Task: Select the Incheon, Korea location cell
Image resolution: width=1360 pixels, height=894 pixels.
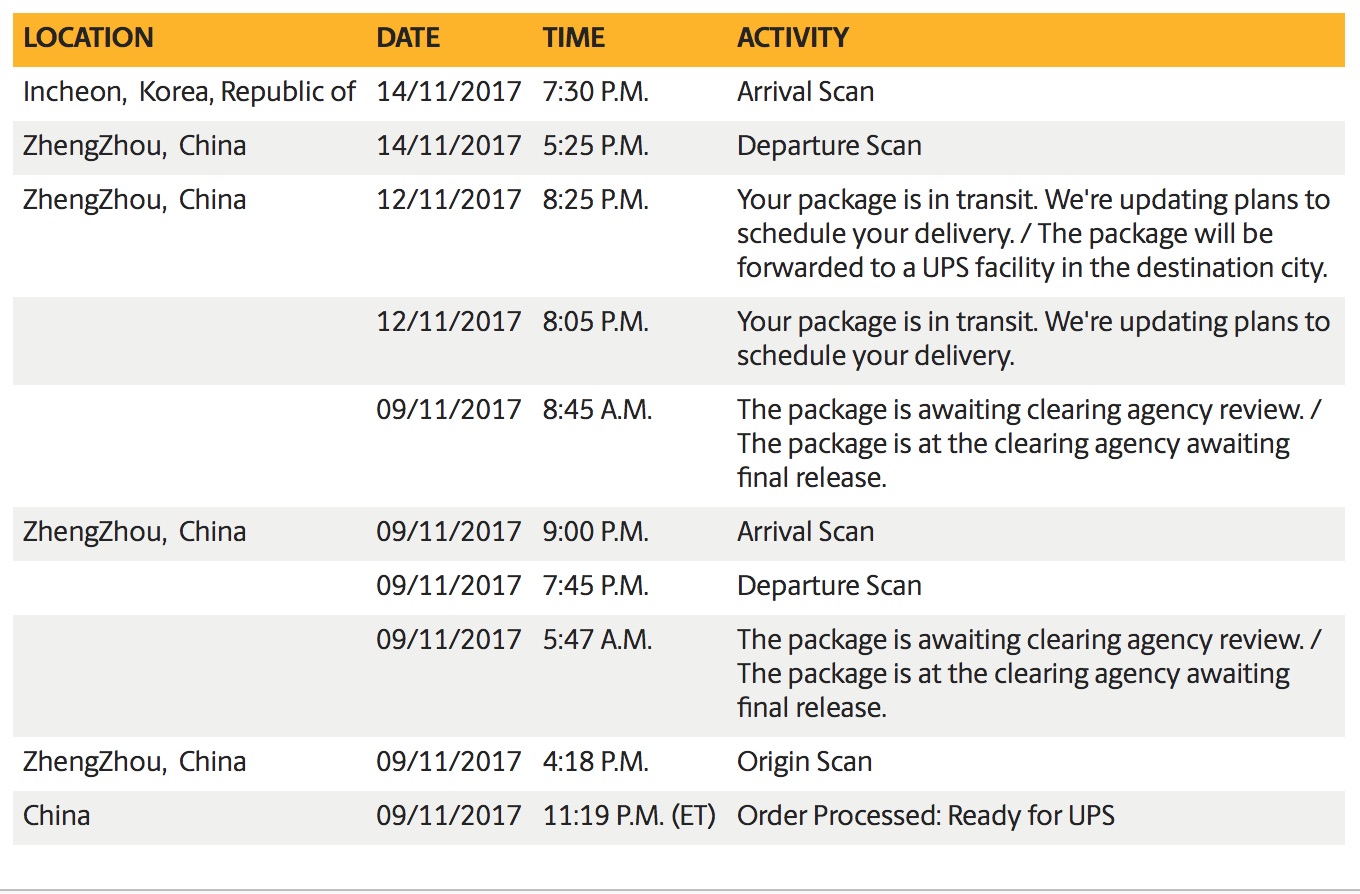Action: tap(189, 92)
